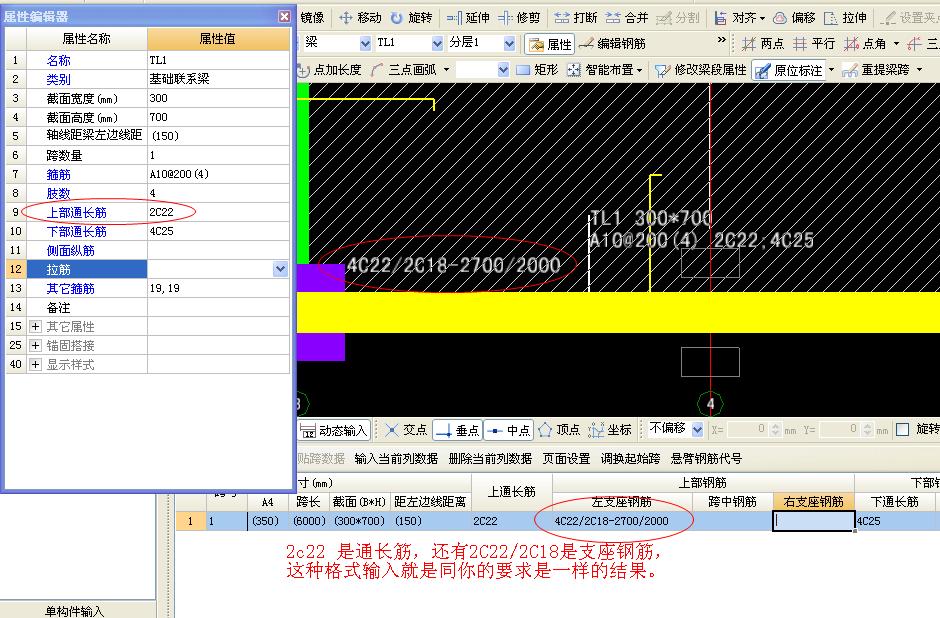This screenshot has width=940, height=618.
Task: Click 输入当前列数据 command
Action: 396,459
